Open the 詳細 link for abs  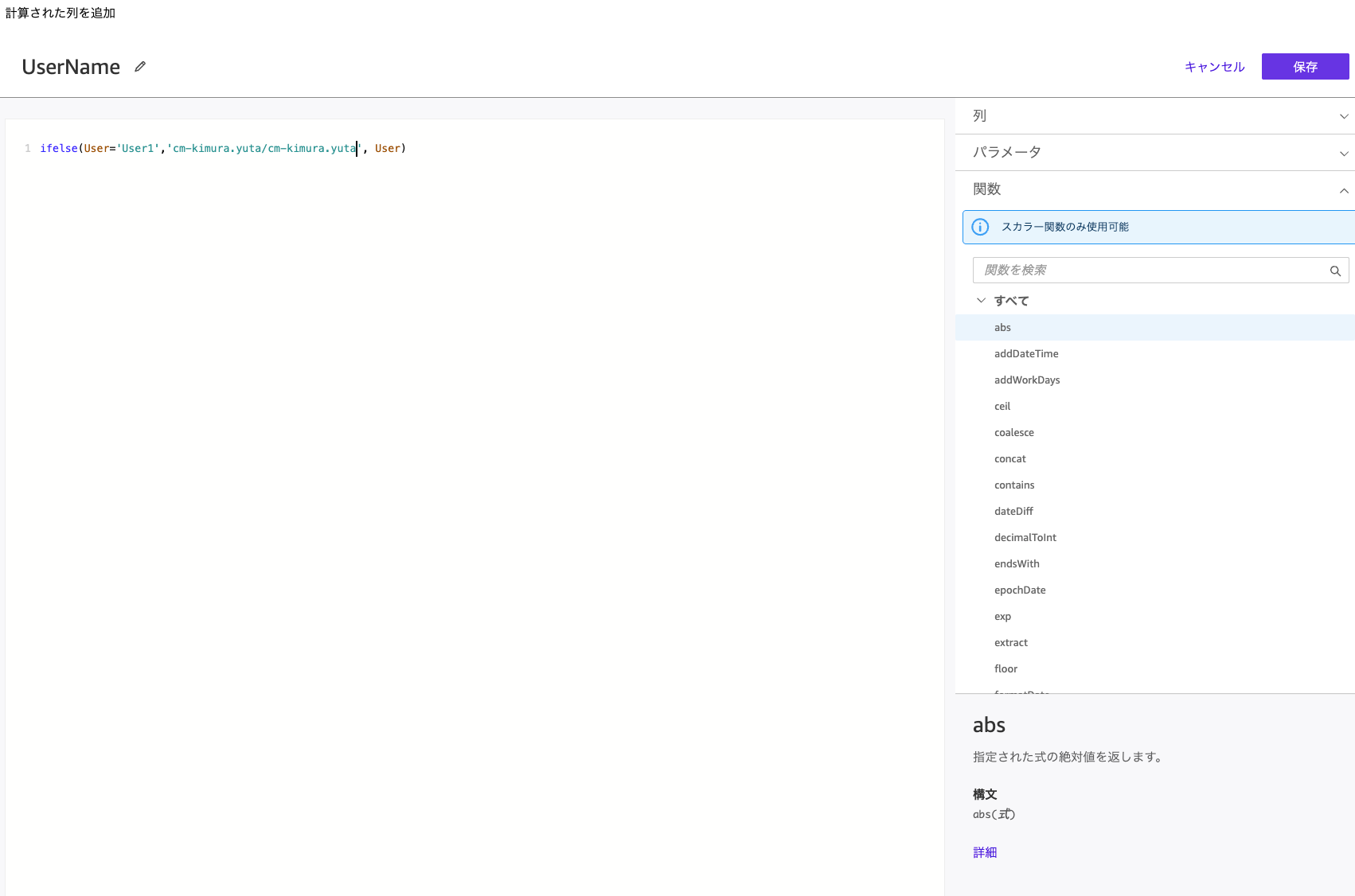985,851
